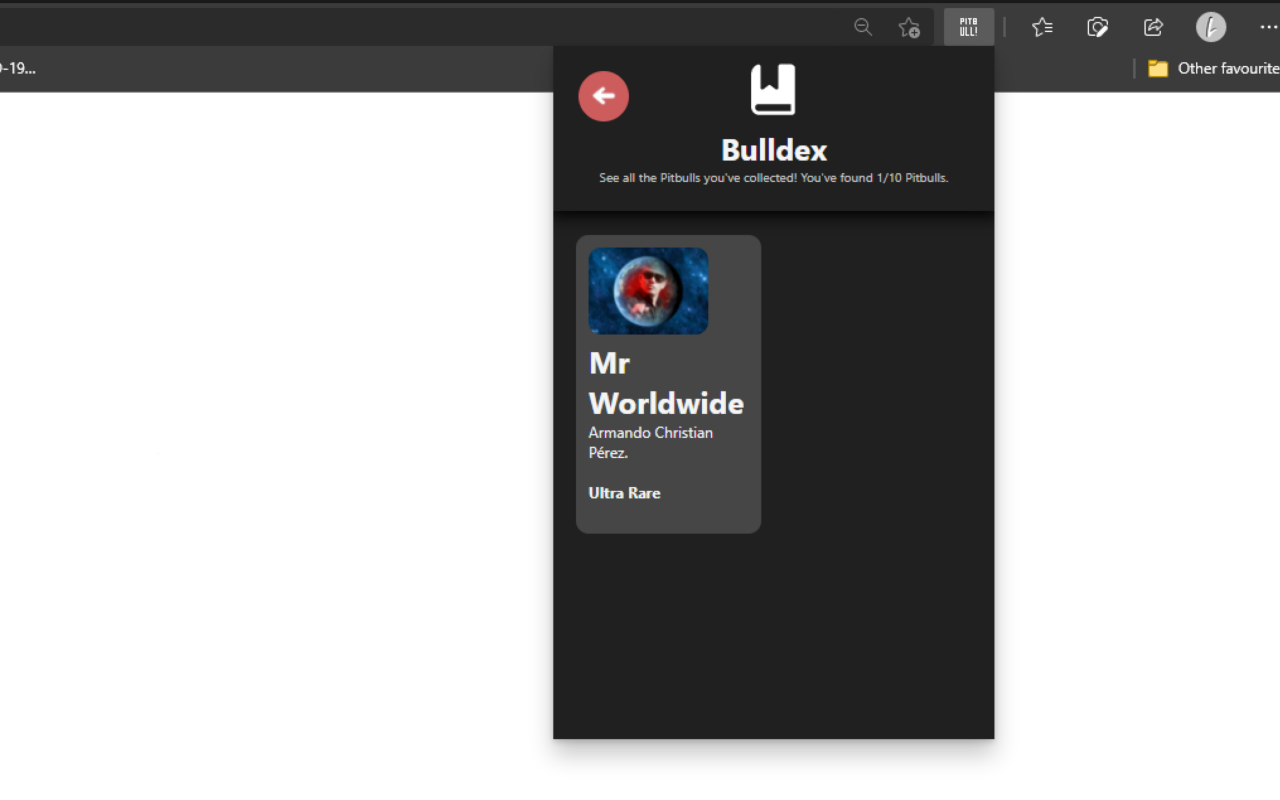1280x800 pixels.
Task: Click the found 1/10 Pitbulls subtitle
Action: click(773, 178)
